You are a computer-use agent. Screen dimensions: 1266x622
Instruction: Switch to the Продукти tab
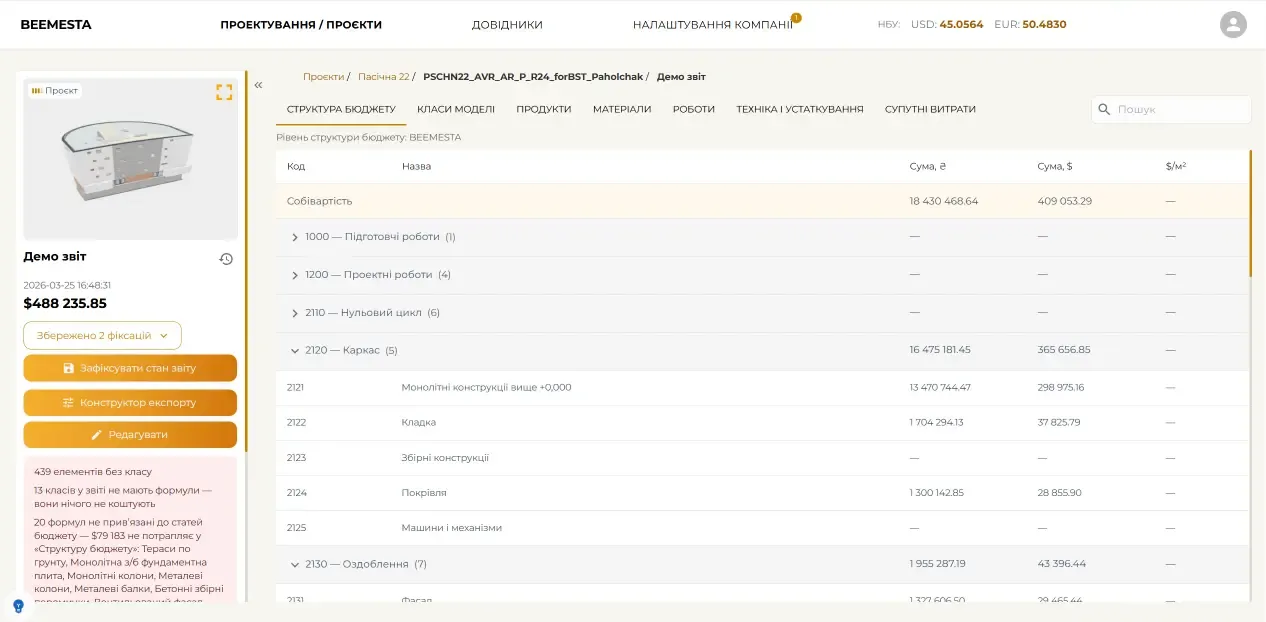pyautogui.click(x=544, y=109)
